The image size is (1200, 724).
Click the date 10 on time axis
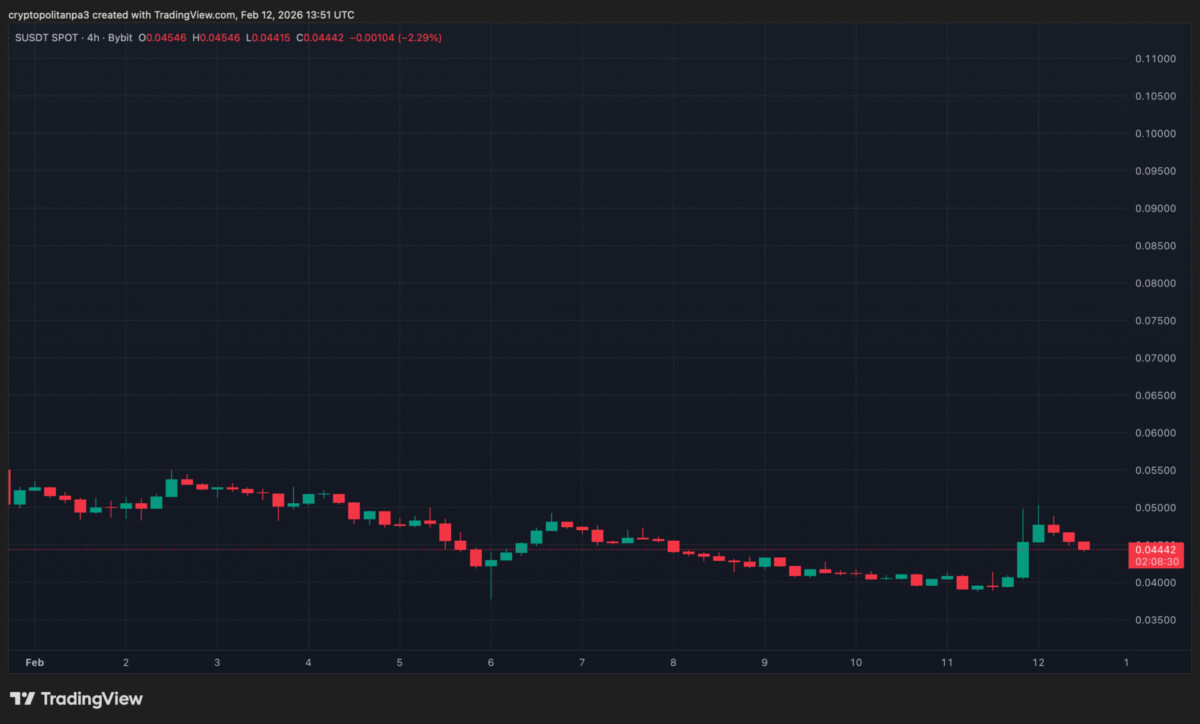[x=856, y=662]
